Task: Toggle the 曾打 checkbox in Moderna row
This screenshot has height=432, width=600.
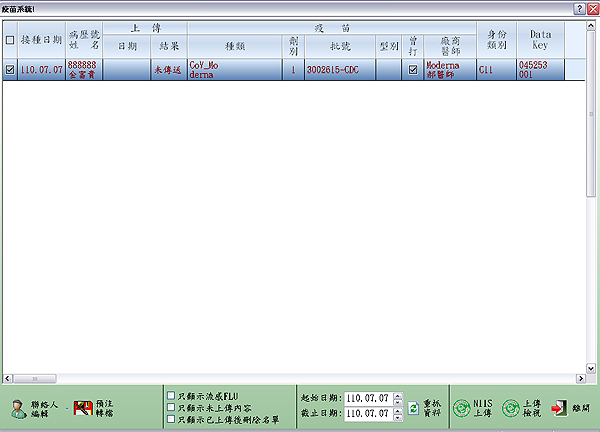Action: coord(412,69)
